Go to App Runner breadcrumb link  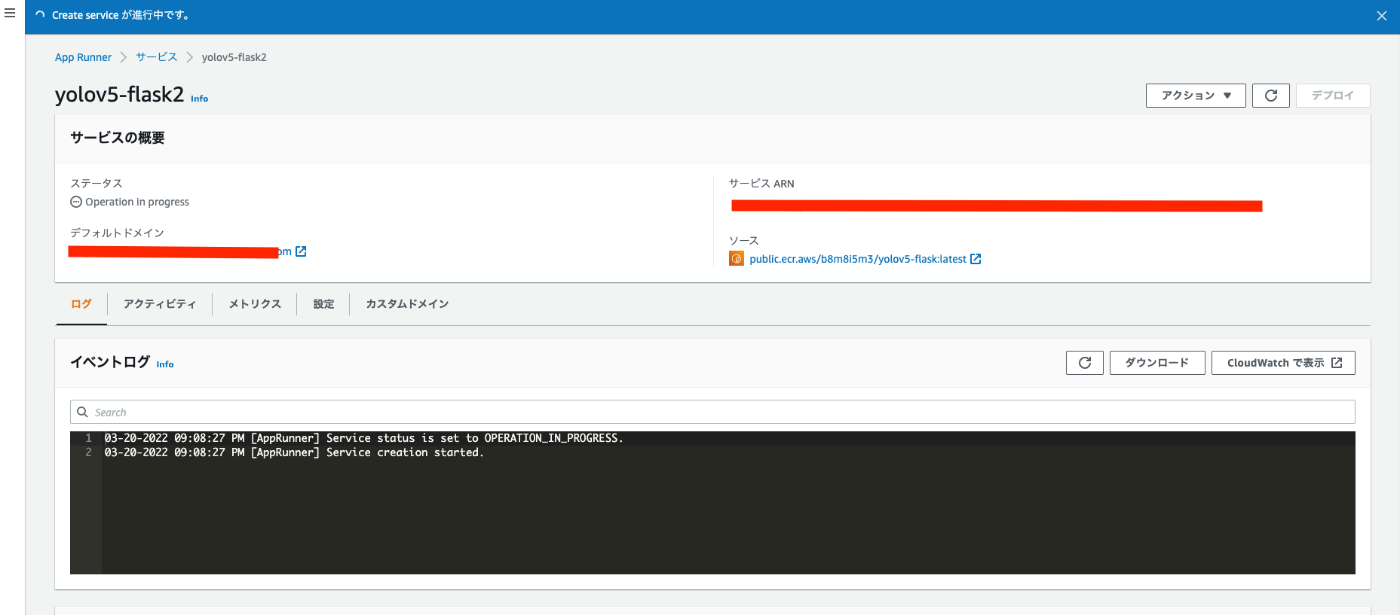(x=83, y=57)
